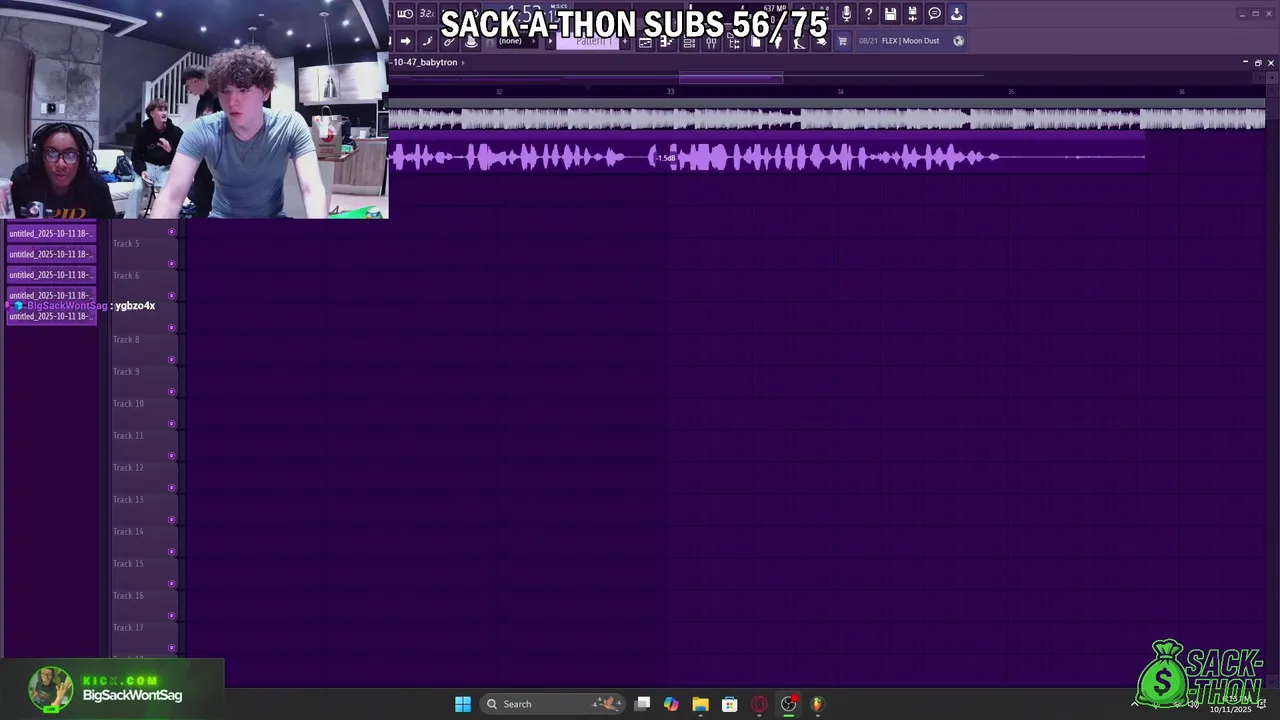Click the right-arrow icon on second toolbar row
This screenshot has height=720, width=1280.
pyautogui.click(x=406, y=41)
